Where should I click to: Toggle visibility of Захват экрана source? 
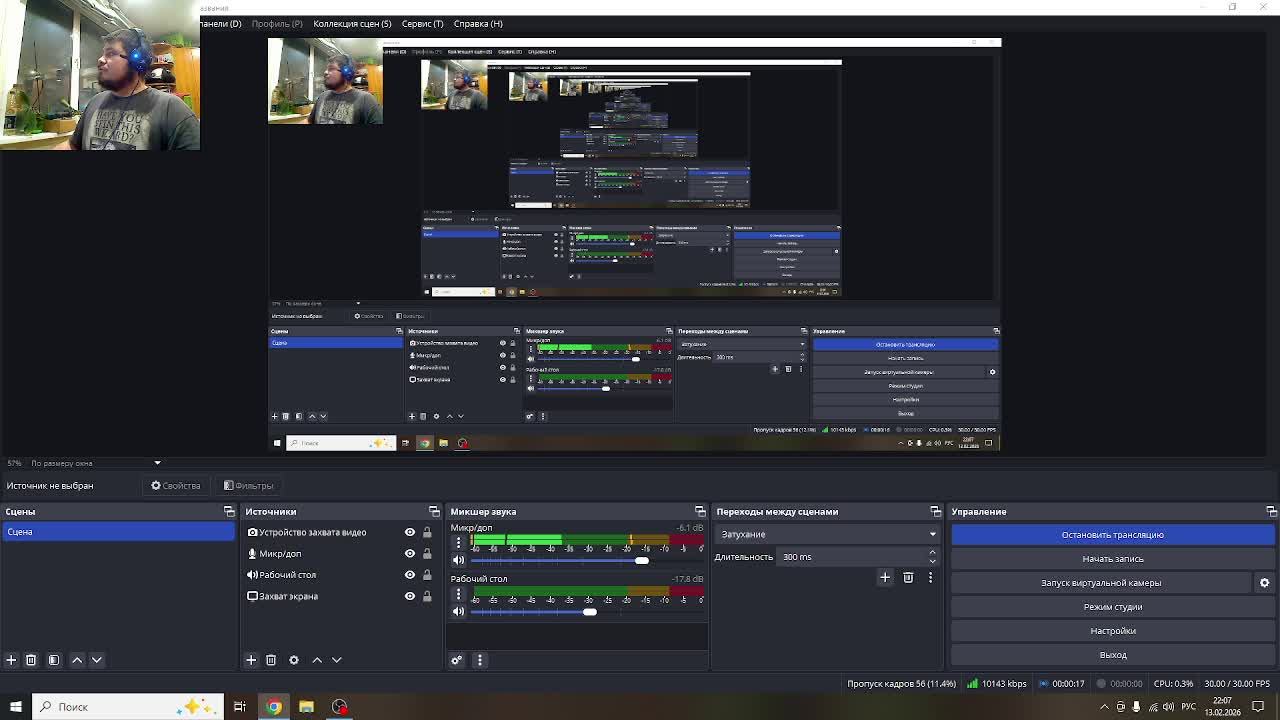[410, 596]
